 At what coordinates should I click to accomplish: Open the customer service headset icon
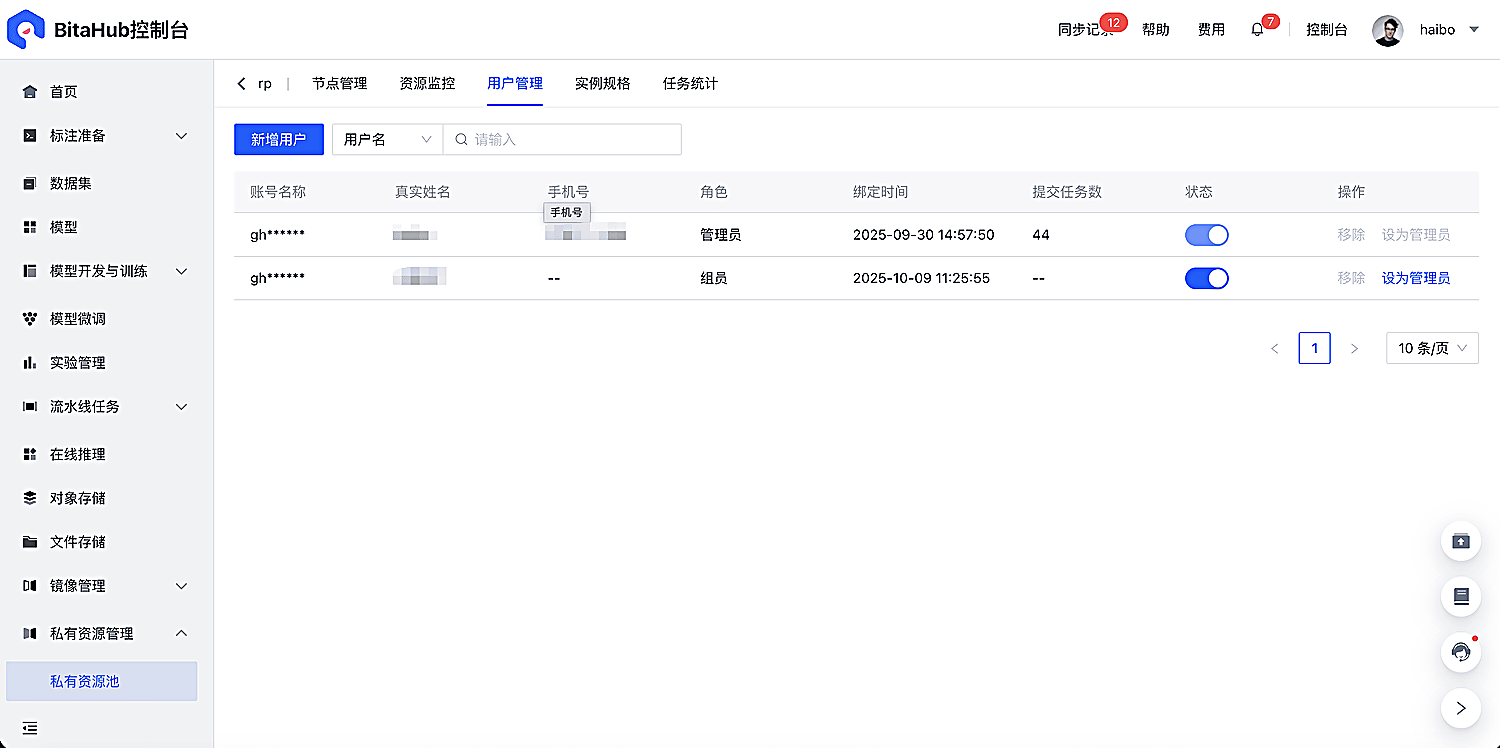[x=1461, y=653]
